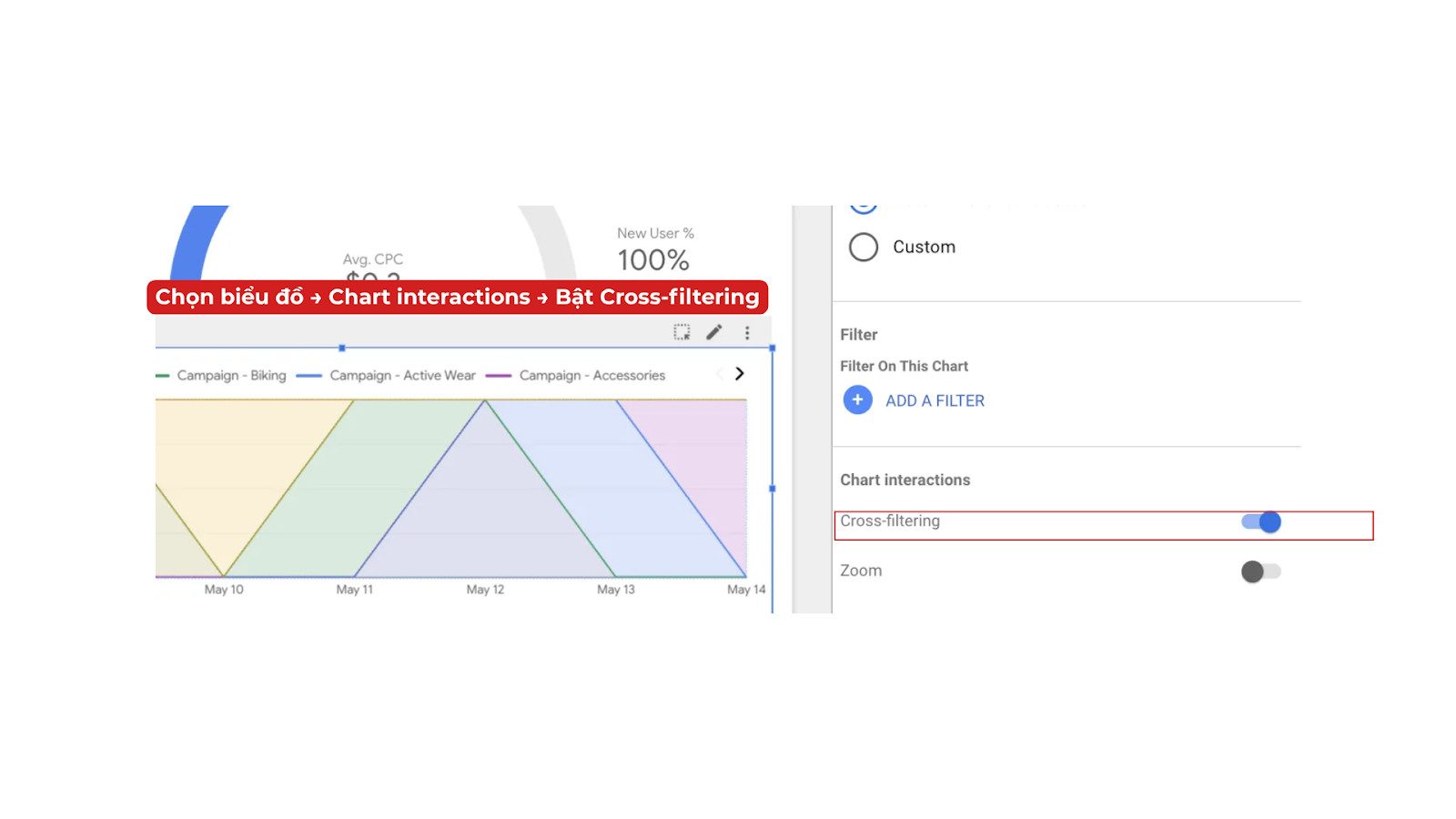
Task: Open the chart's three-dot more menu
Action: pyautogui.click(x=747, y=333)
